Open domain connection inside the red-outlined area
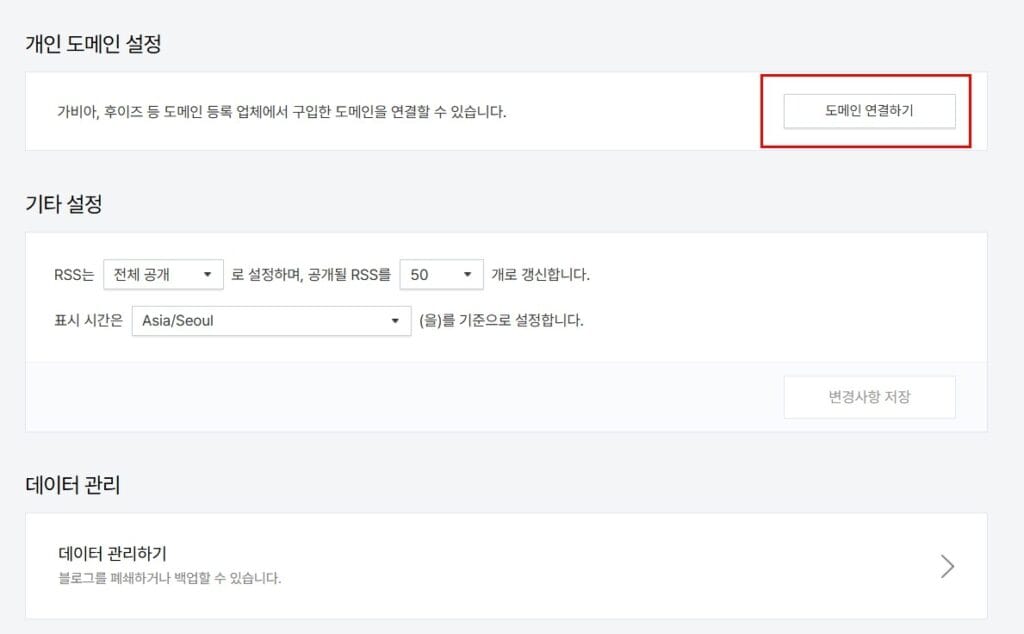The width and height of the screenshot is (1024, 634). (868, 111)
